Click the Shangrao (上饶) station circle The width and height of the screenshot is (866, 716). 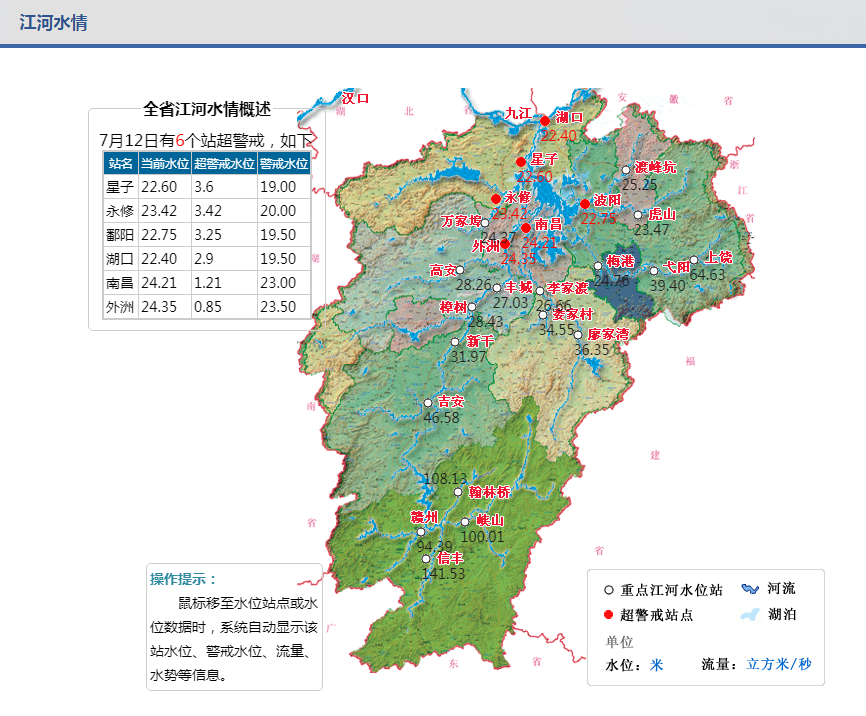point(694,260)
